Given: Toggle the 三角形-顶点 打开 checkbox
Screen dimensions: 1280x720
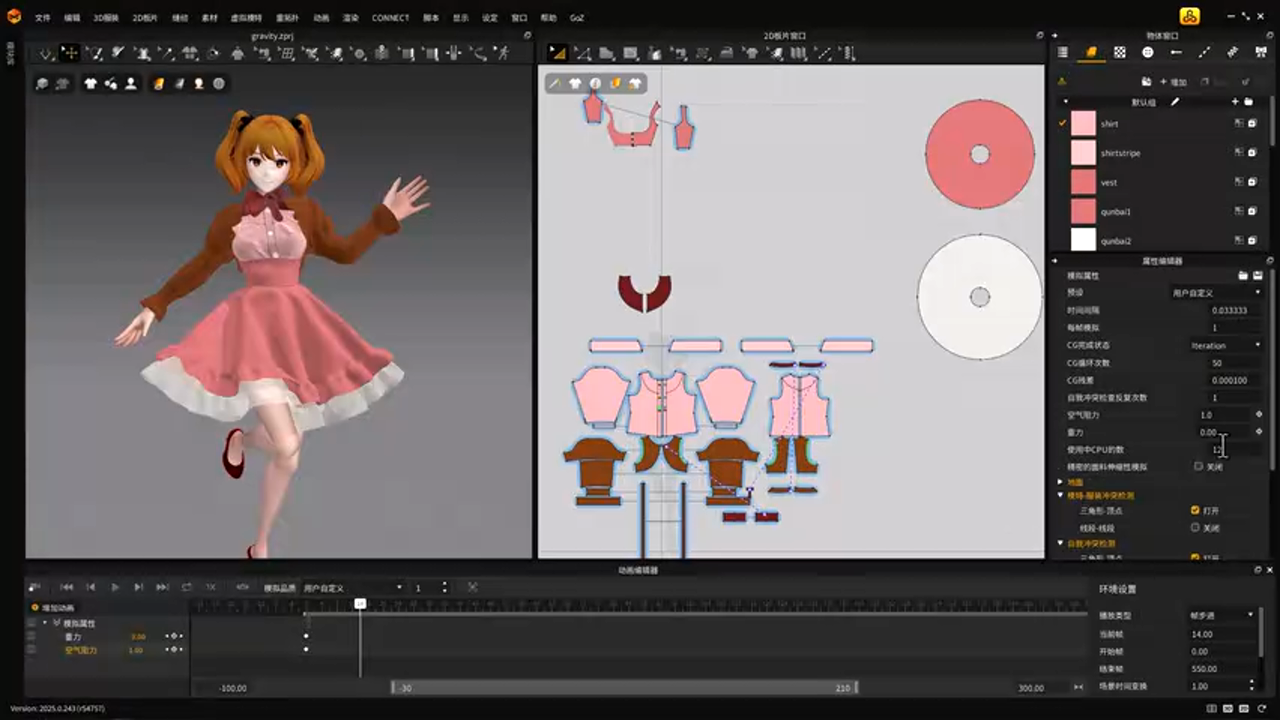Looking at the screenshot, I should 1195,510.
